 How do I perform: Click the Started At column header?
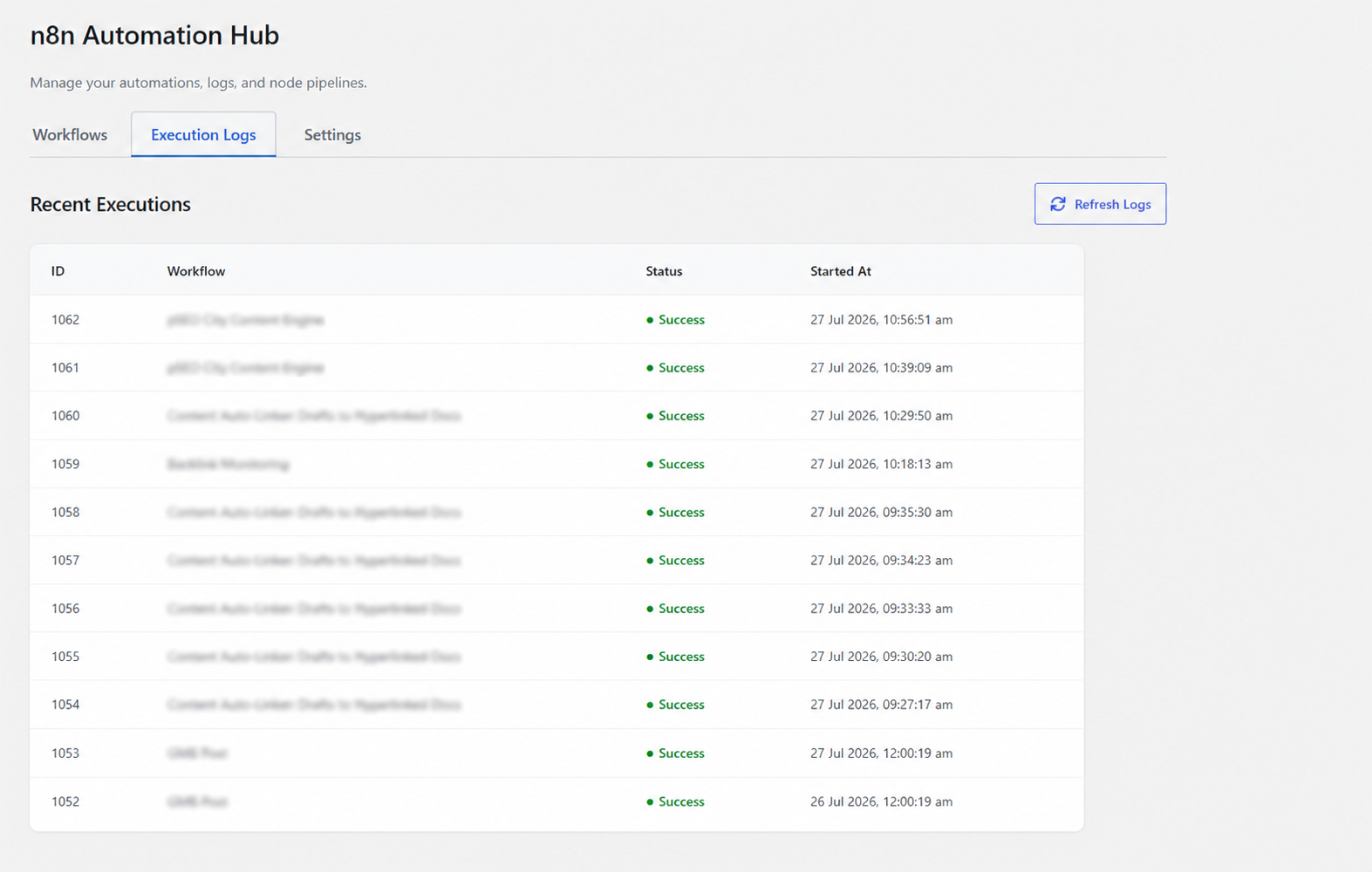pyautogui.click(x=841, y=271)
